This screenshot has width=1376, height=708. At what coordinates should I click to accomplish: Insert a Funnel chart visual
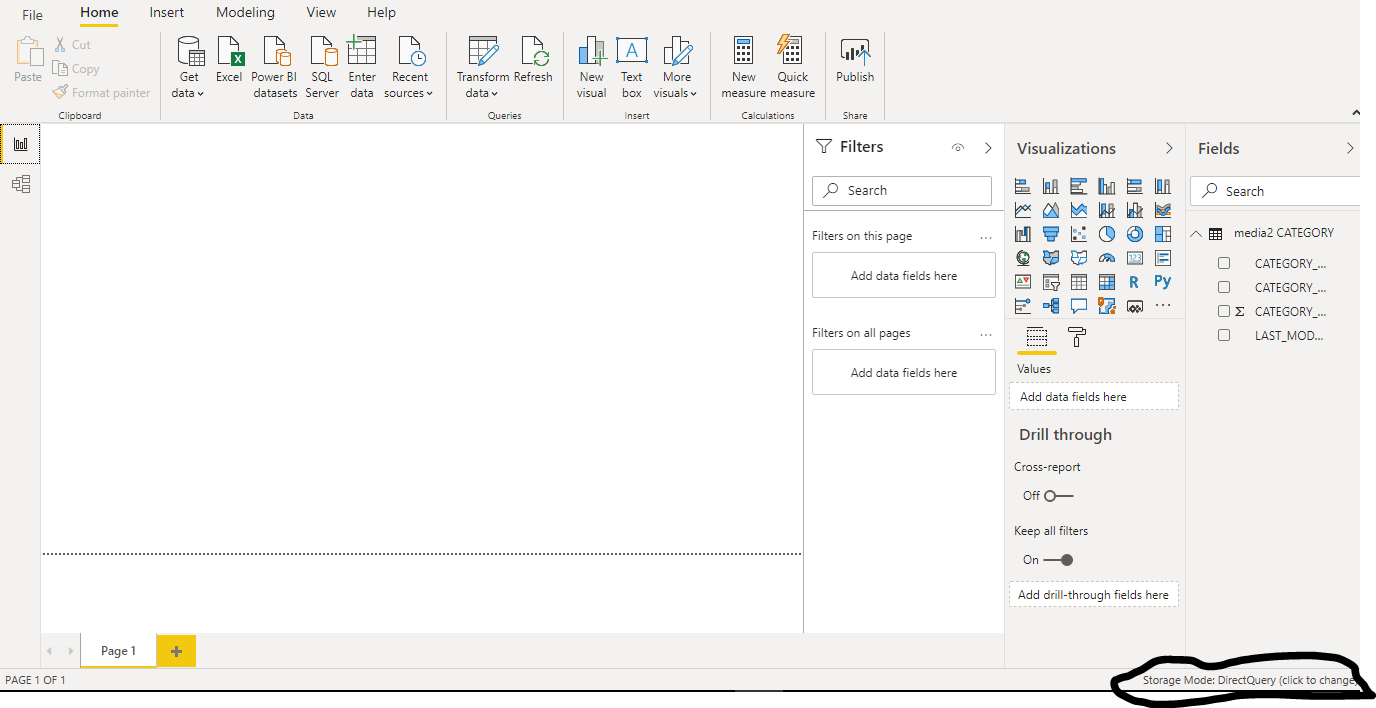coord(1050,234)
